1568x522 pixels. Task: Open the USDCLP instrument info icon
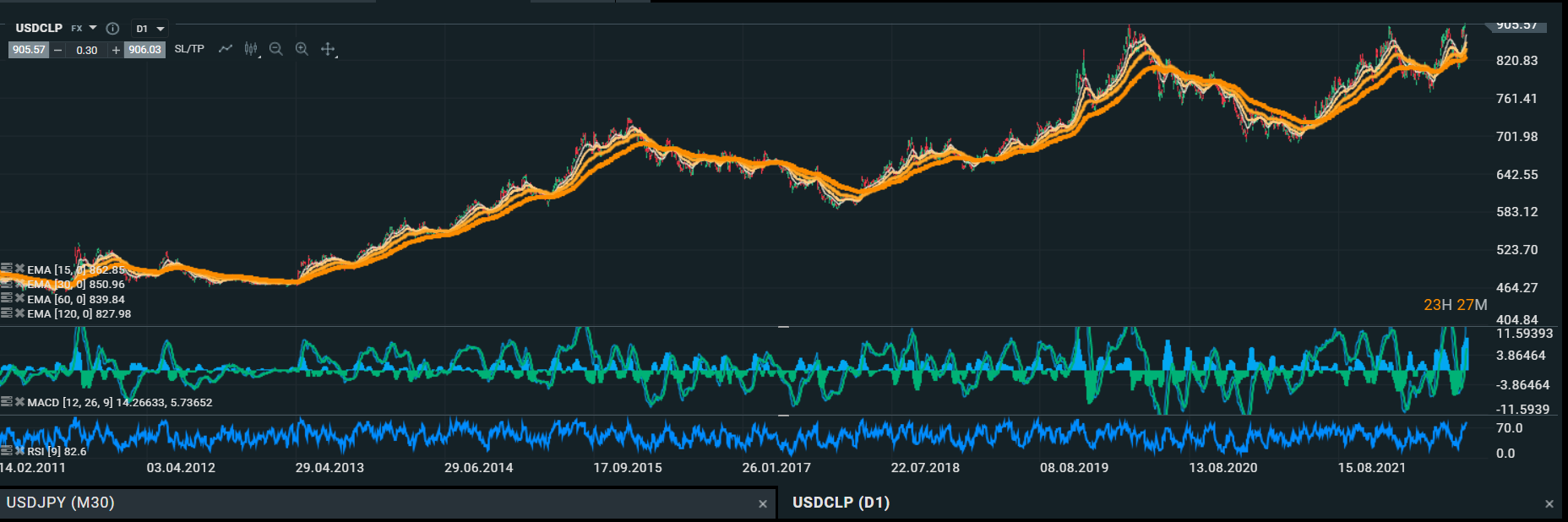click(x=112, y=28)
